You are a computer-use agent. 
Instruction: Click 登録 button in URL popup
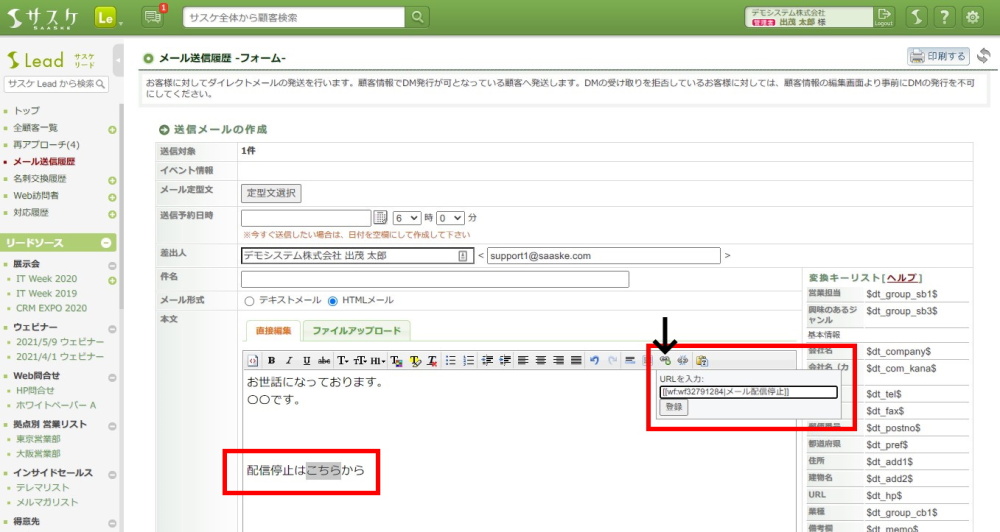click(674, 406)
